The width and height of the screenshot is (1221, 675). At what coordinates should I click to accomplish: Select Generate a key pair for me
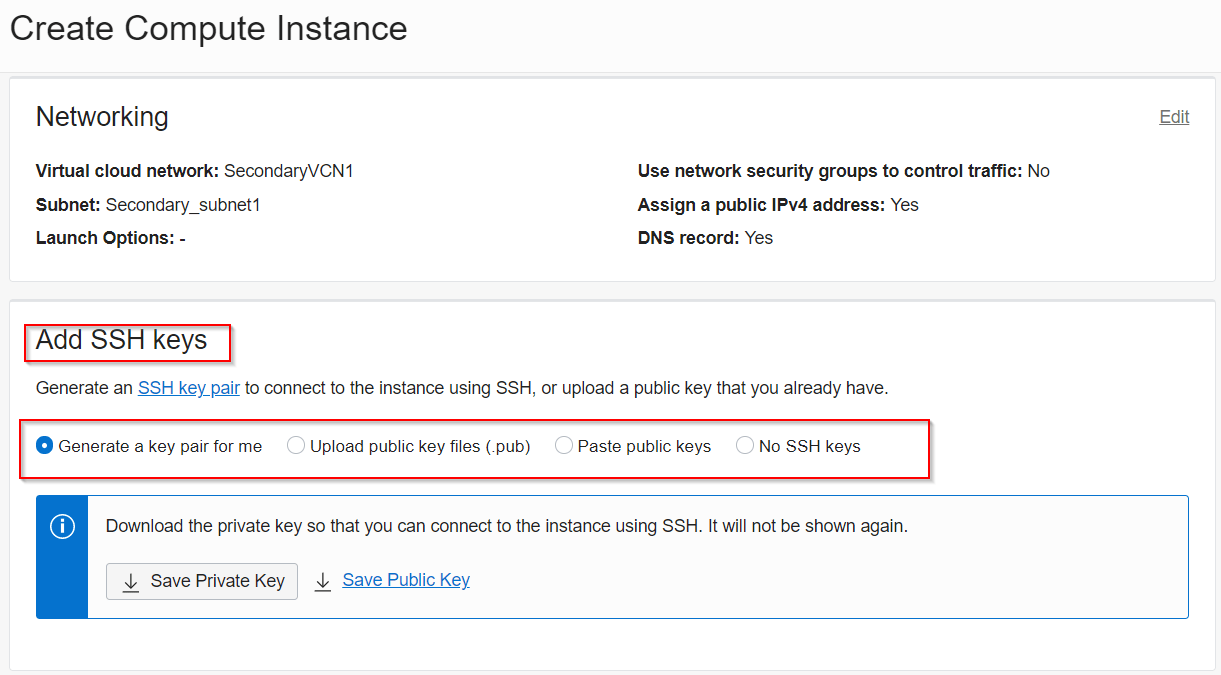tap(45, 446)
